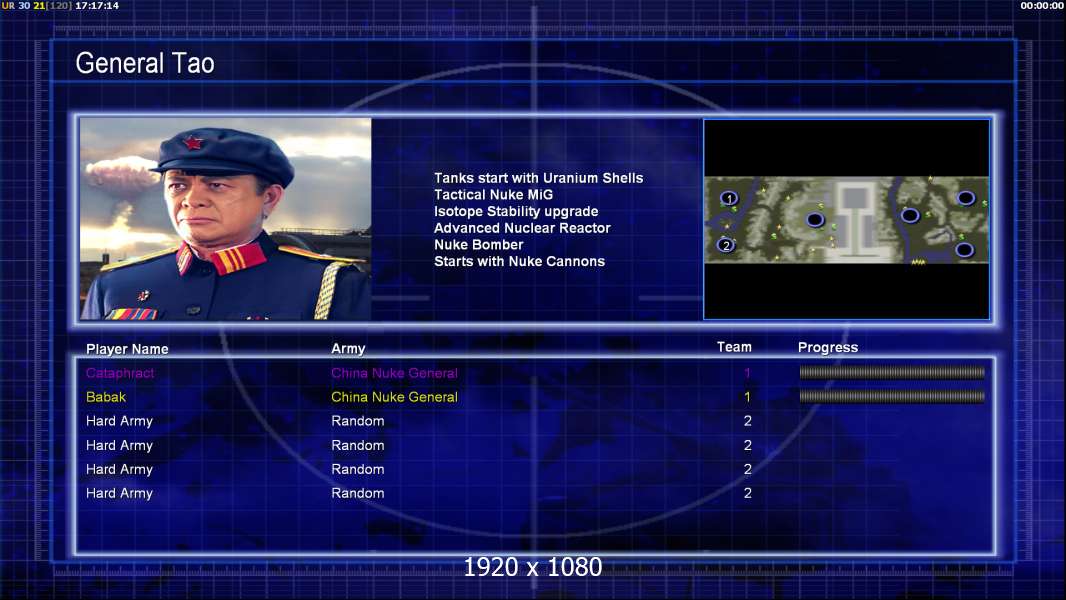Viewport: 1066px width, 600px height.
Task: Click the 'Team' column header
Action: 734,347
